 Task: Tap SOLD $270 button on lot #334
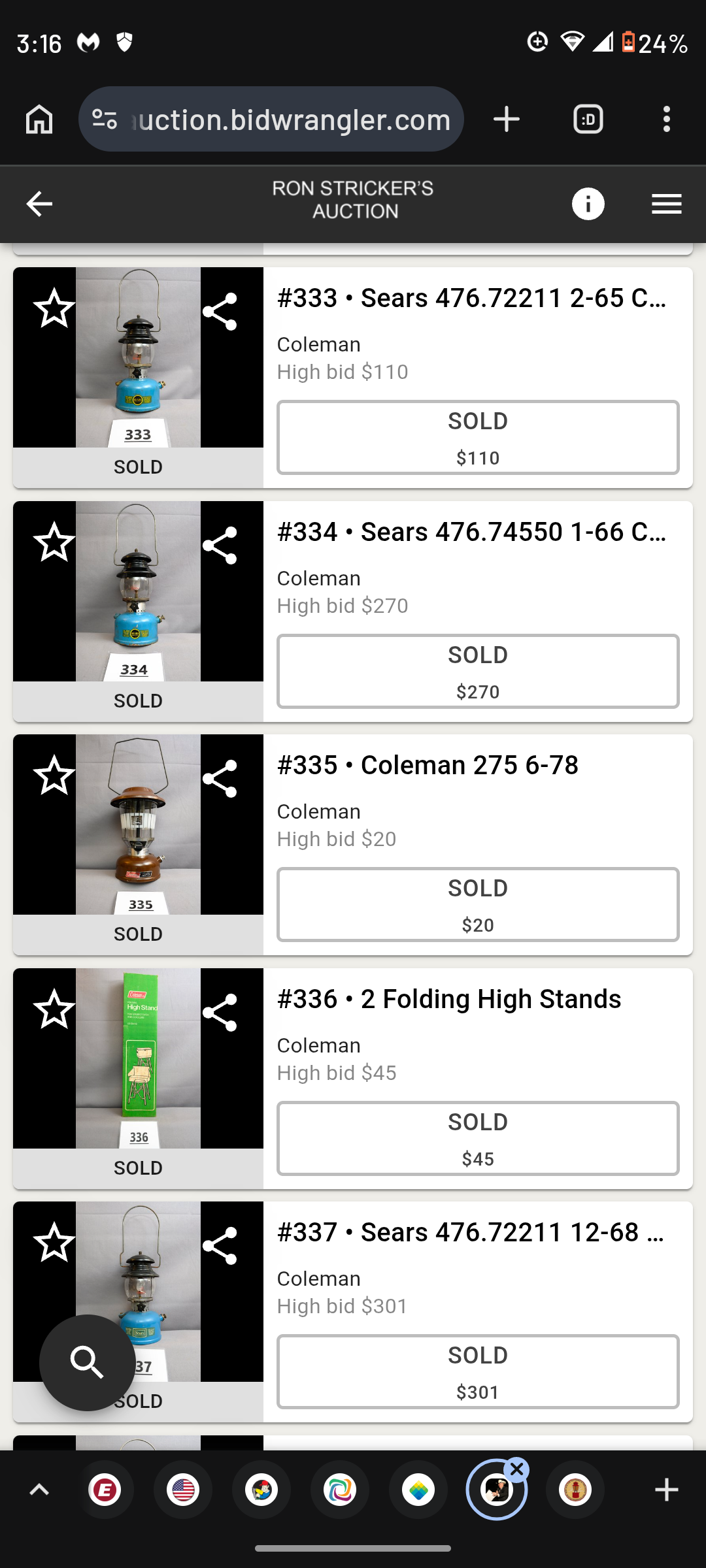click(x=478, y=671)
